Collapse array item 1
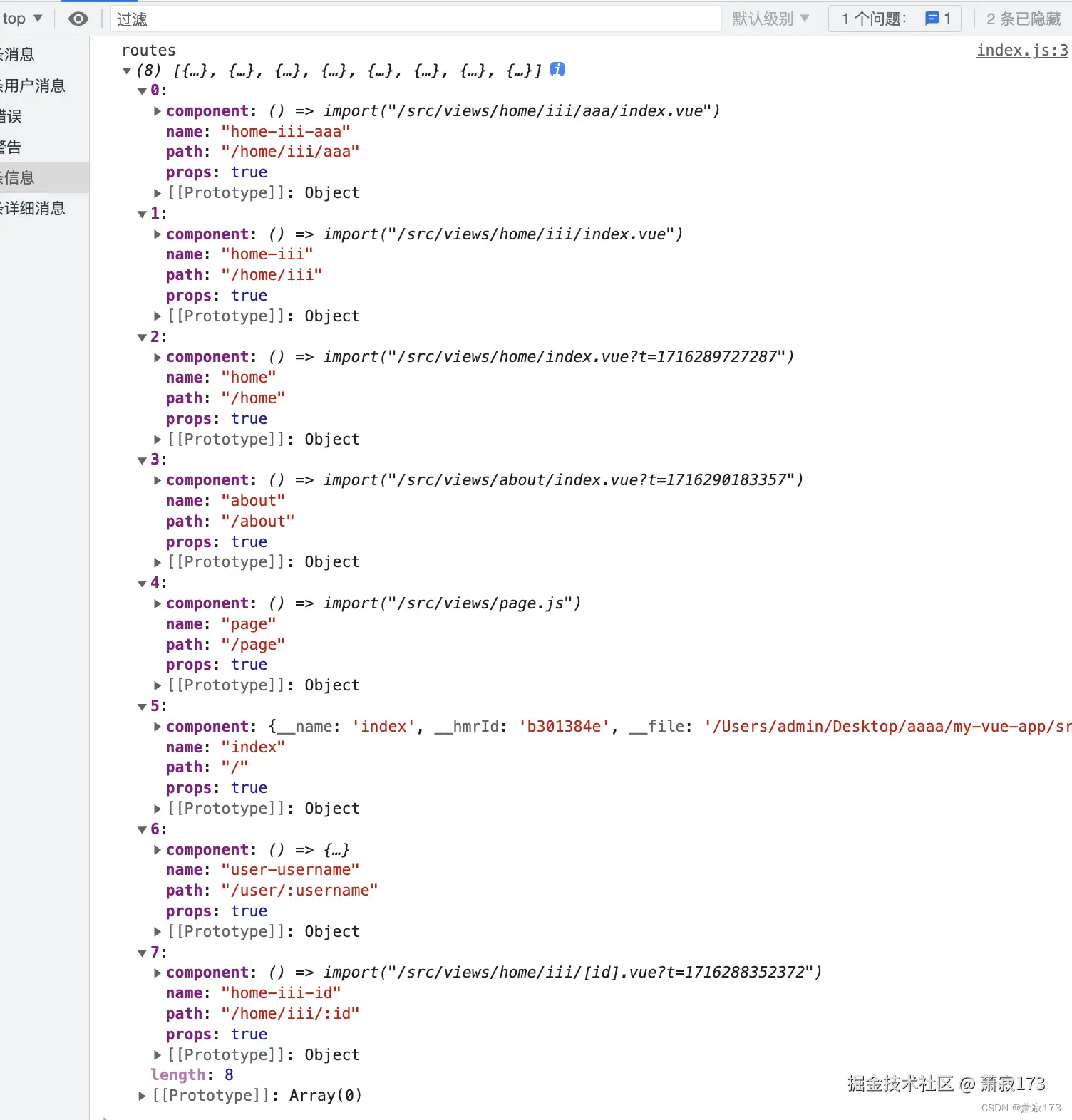Image resolution: width=1072 pixels, height=1120 pixels. pyautogui.click(x=142, y=214)
